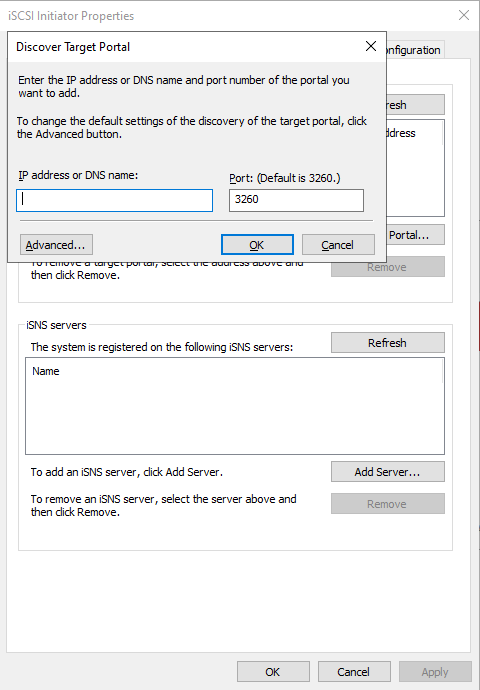Click the partially hidden Discover Portal button

click(415, 235)
